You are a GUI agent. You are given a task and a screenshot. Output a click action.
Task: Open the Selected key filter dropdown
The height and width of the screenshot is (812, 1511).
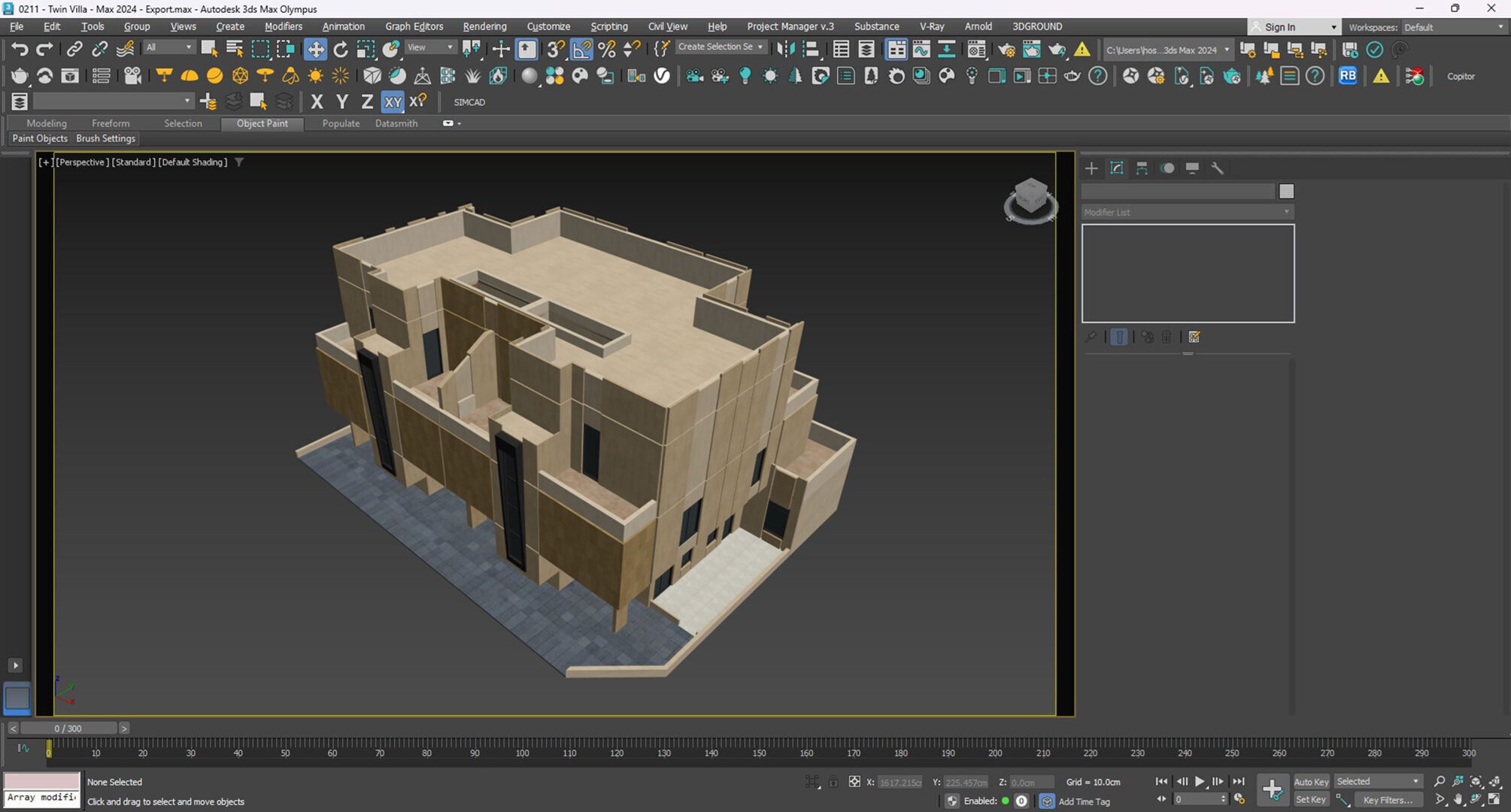point(1378,782)
